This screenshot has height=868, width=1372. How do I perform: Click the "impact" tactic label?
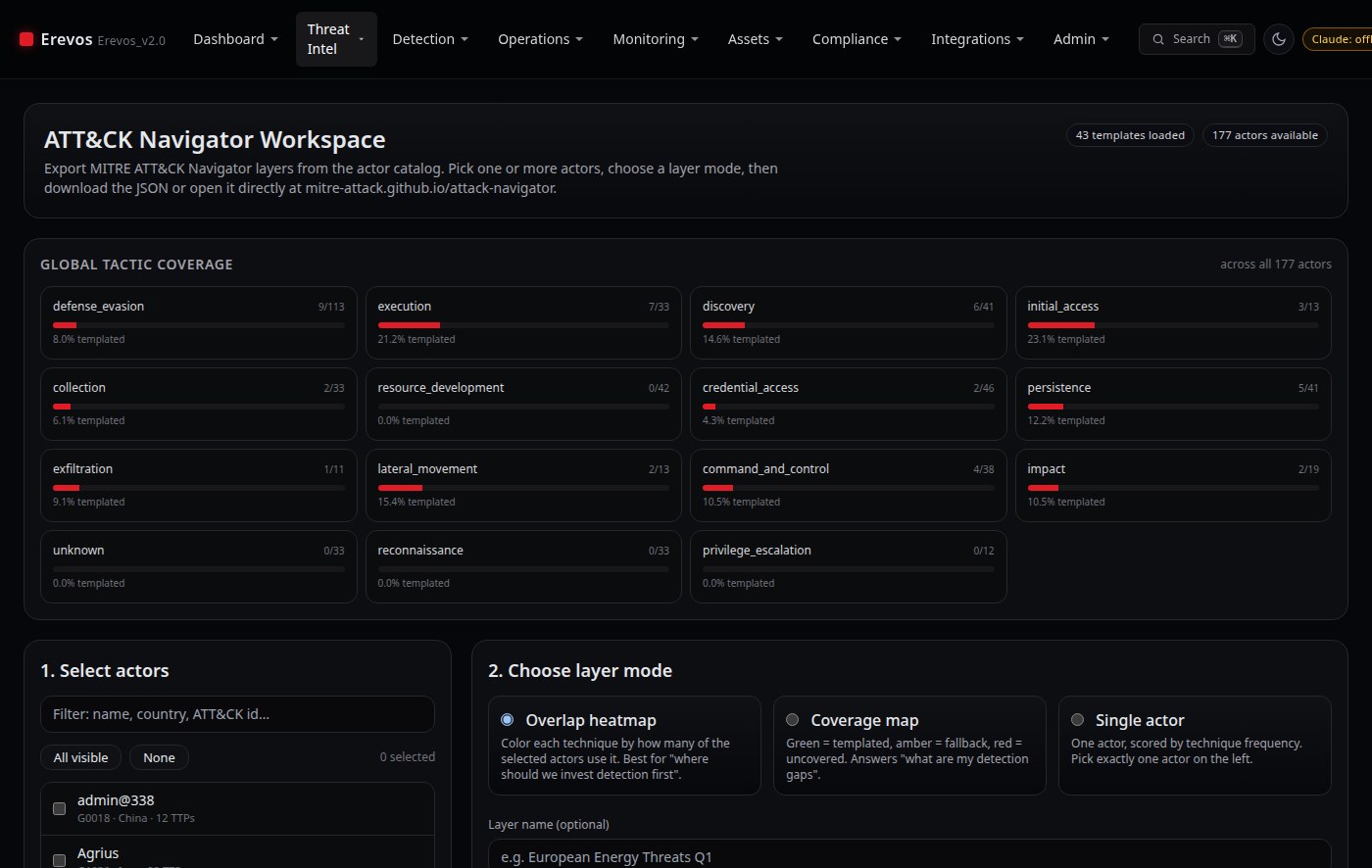coord(1047,469)
